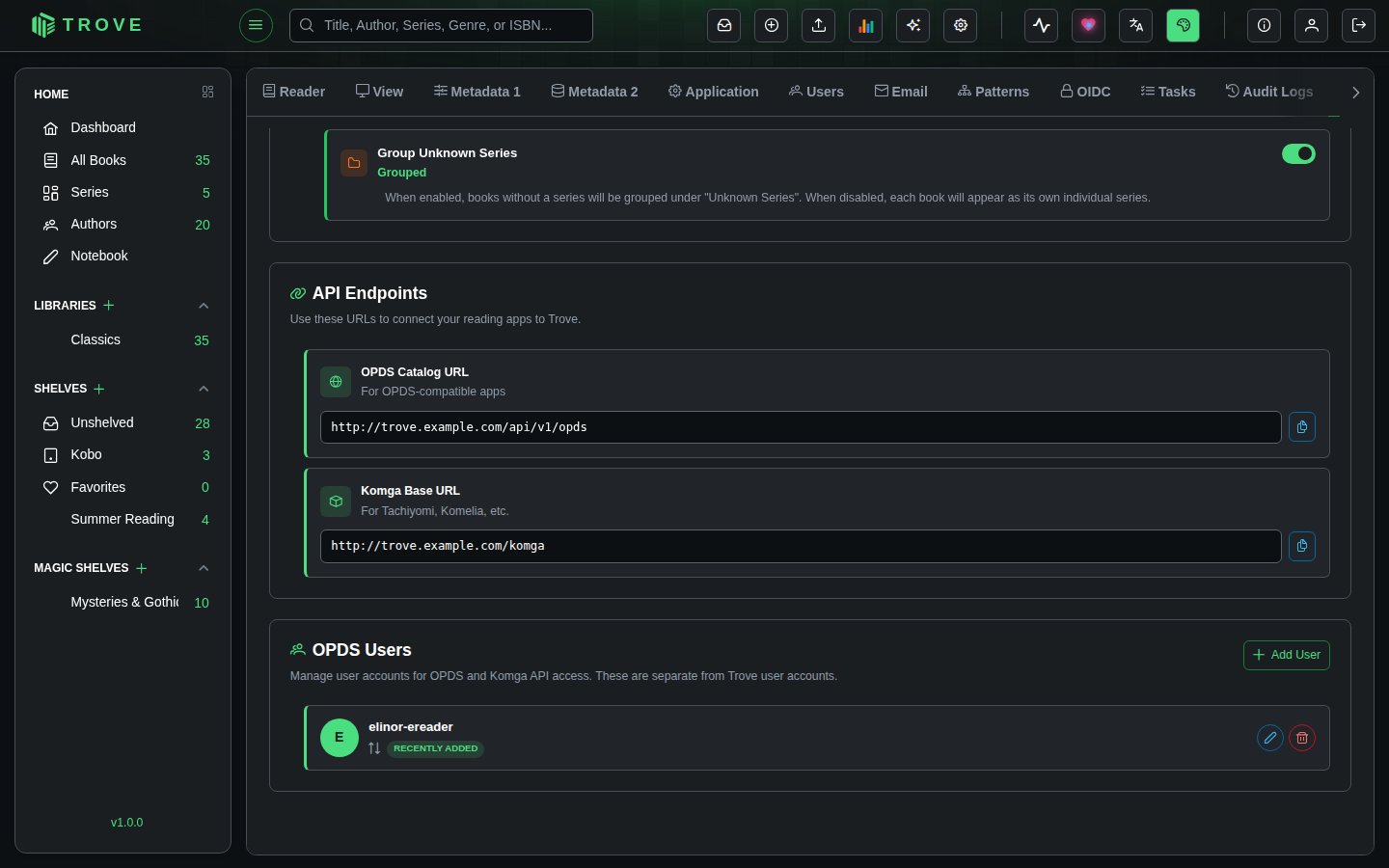This screenshot has width=1389, height=868.
Task: Click the add circle plus icon in top bar
Action: pos(772,25)
